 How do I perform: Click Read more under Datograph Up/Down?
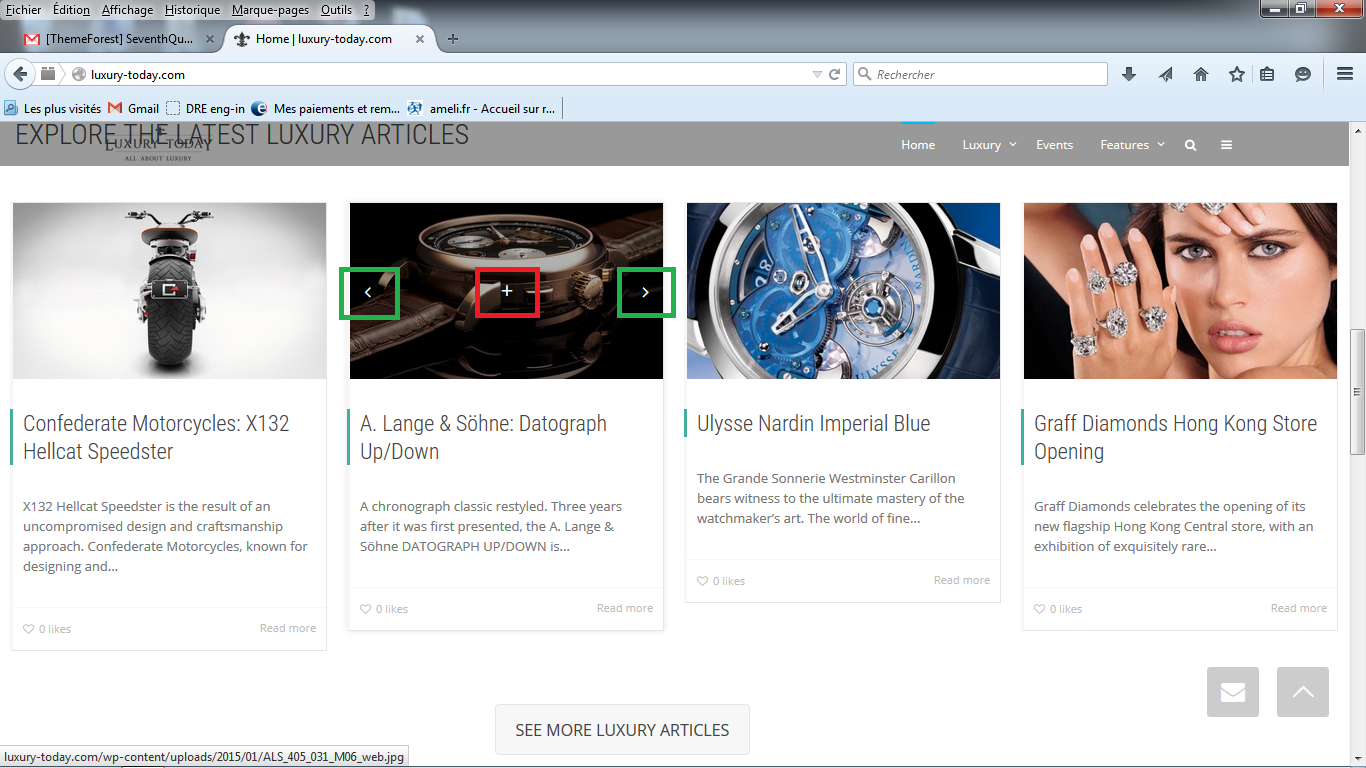point(624,608)
